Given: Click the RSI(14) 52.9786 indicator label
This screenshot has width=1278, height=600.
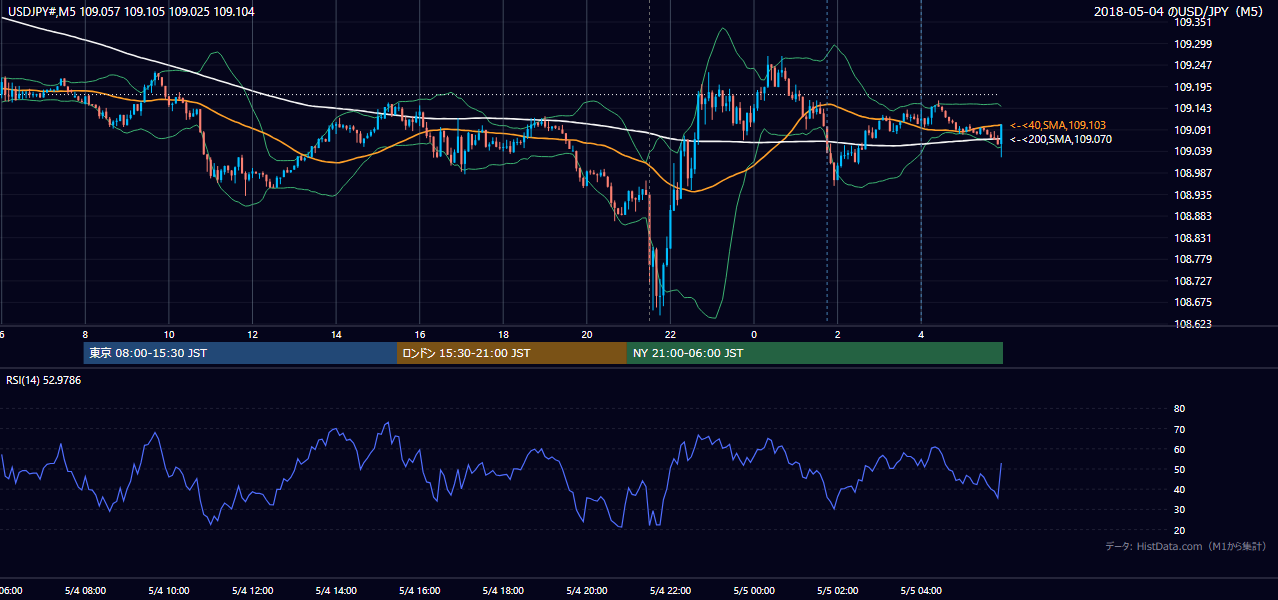Looking at the screenshot, I should (x=44, y=380).
